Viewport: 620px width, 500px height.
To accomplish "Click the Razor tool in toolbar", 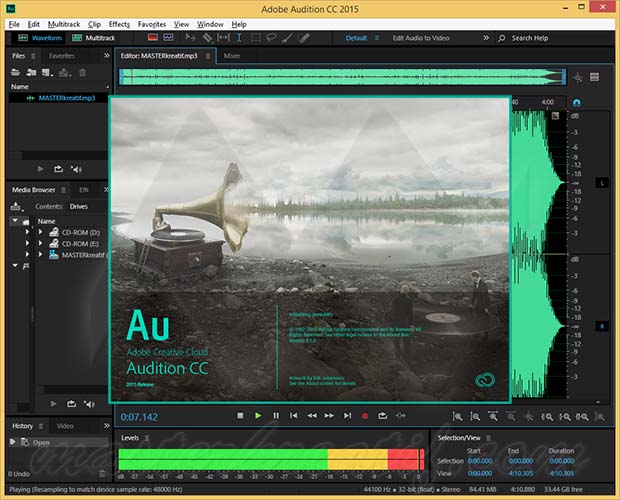I will pos(208,38).
